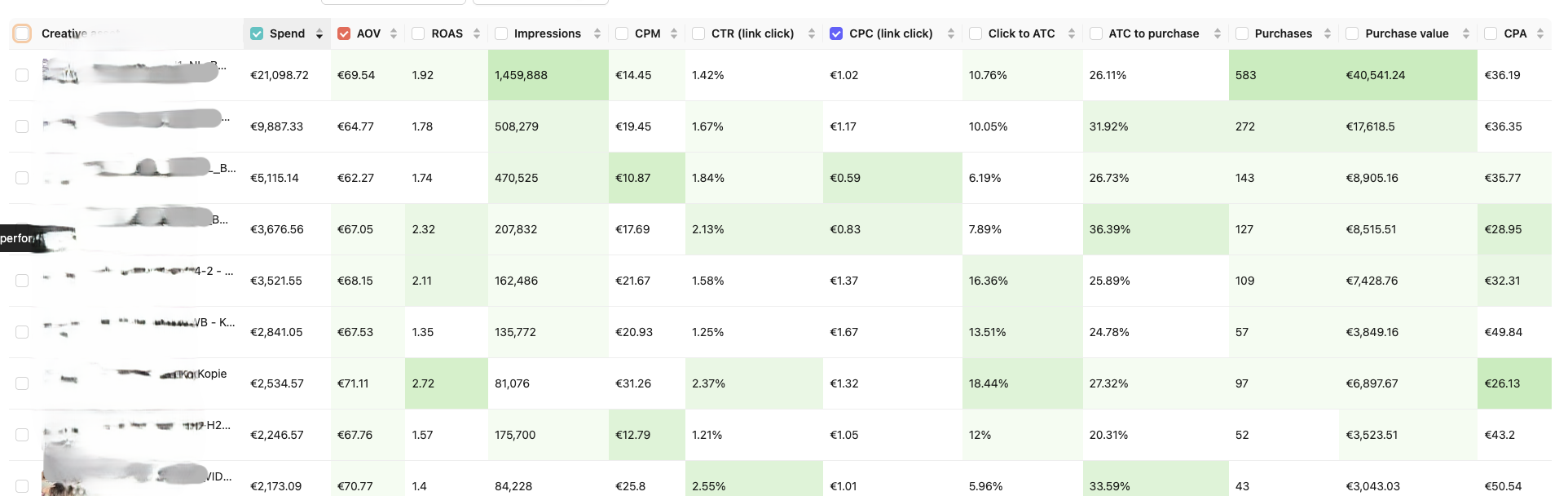Click the CPA column sort arrows
Viewport: 1568px width, 496px height.
click(1540, 33)
